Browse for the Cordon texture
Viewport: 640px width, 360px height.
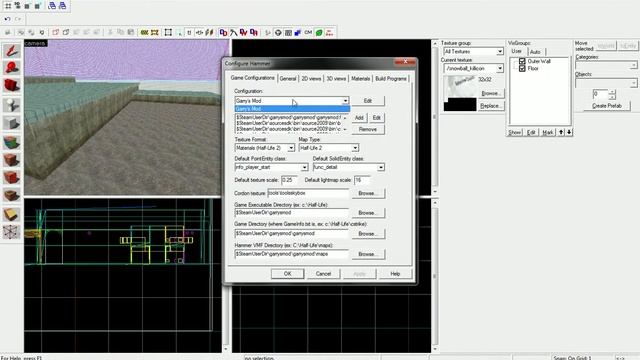pos(368,193)
